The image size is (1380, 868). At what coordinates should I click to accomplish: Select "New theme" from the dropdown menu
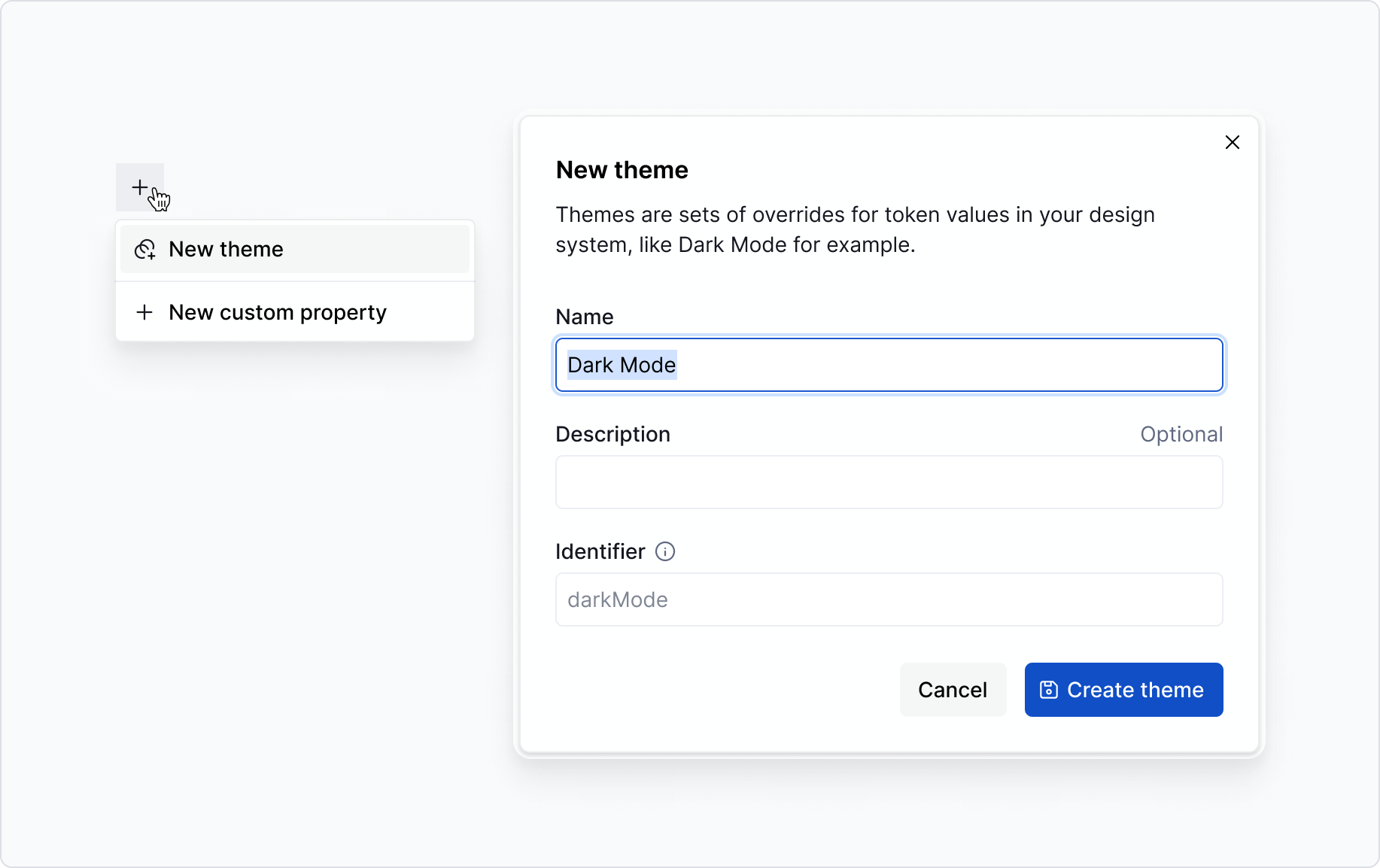226,249
